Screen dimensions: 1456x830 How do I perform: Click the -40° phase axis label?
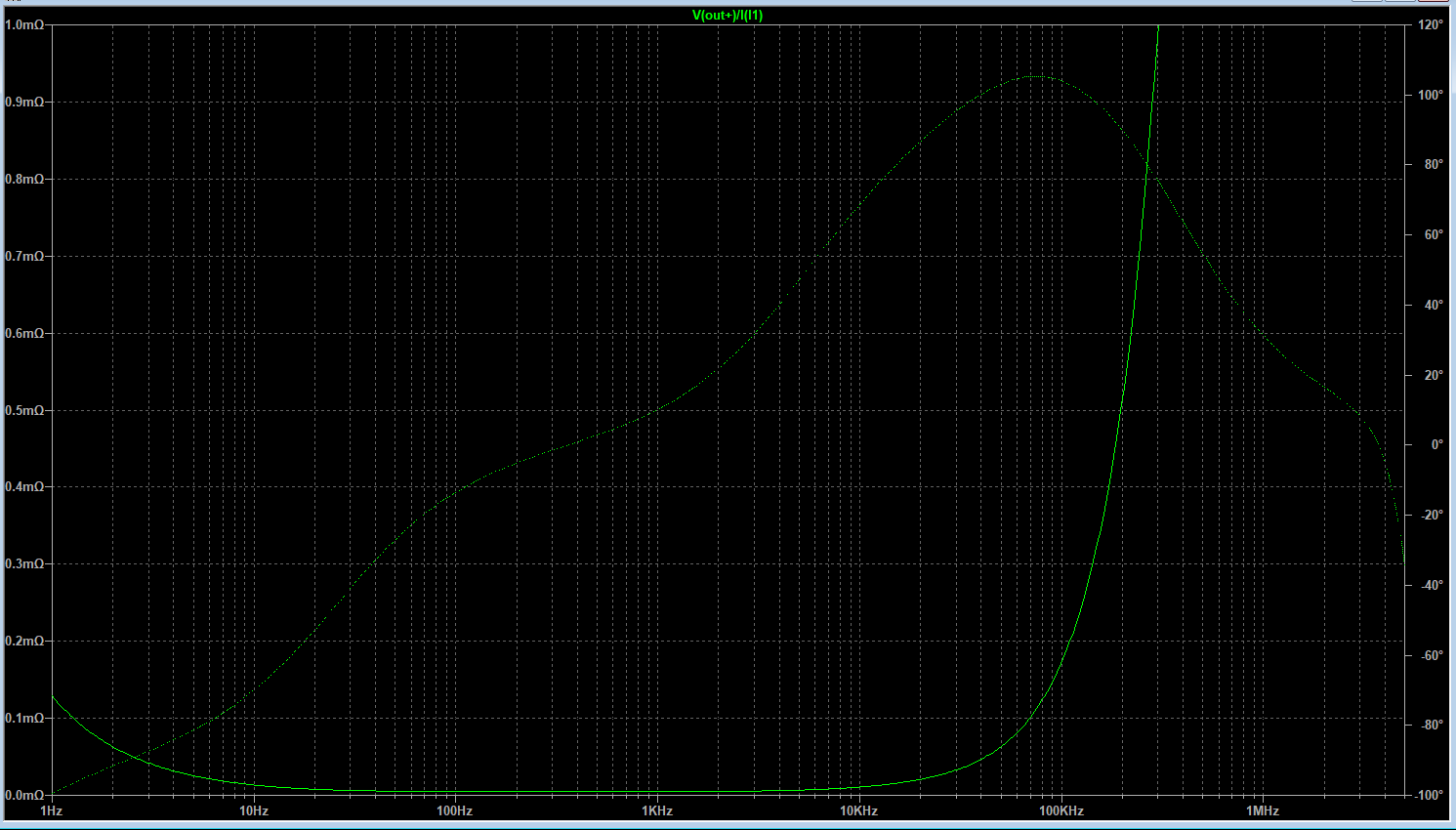pos(1432,585)
